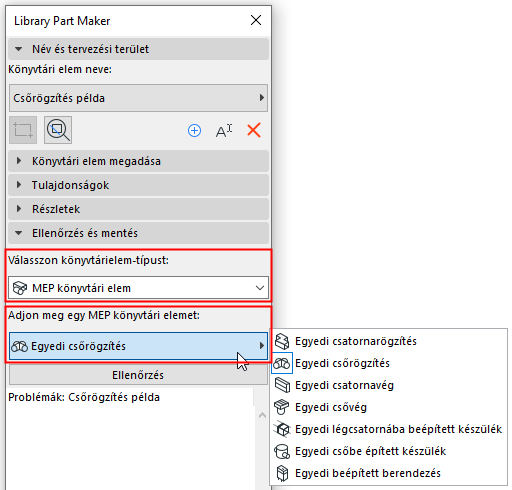
Task: Select Egyedi beépített berendezés from the menu
Action: click(x=389, y=473)
